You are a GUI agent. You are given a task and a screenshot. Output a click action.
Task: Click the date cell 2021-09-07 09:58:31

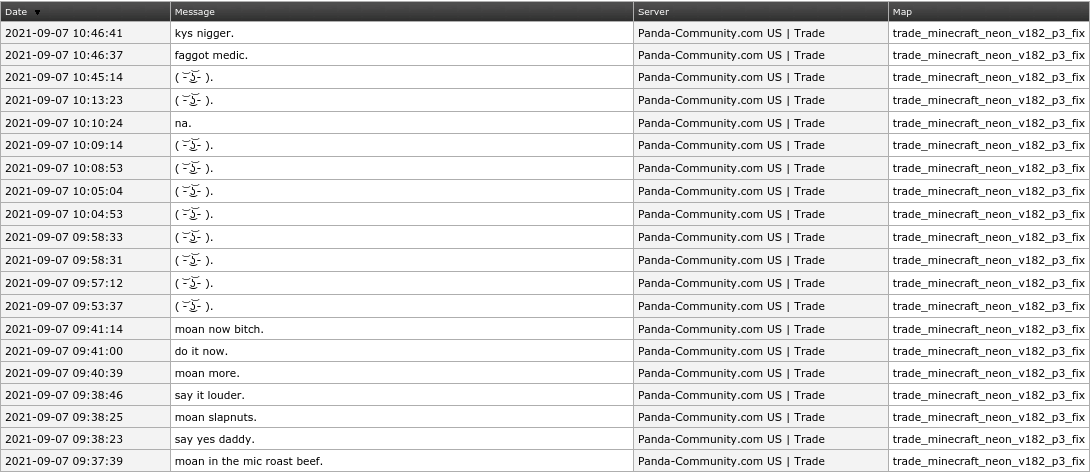coord(64,260)
